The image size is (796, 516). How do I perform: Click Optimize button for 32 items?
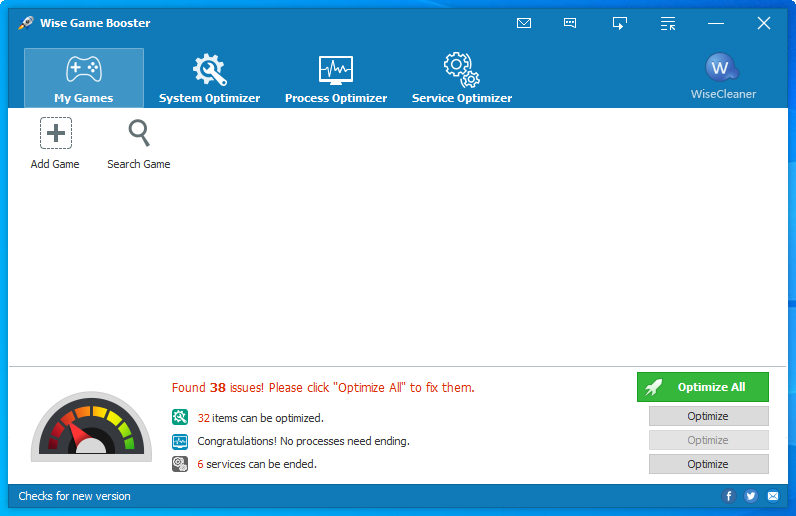click(x=708, y=416)
